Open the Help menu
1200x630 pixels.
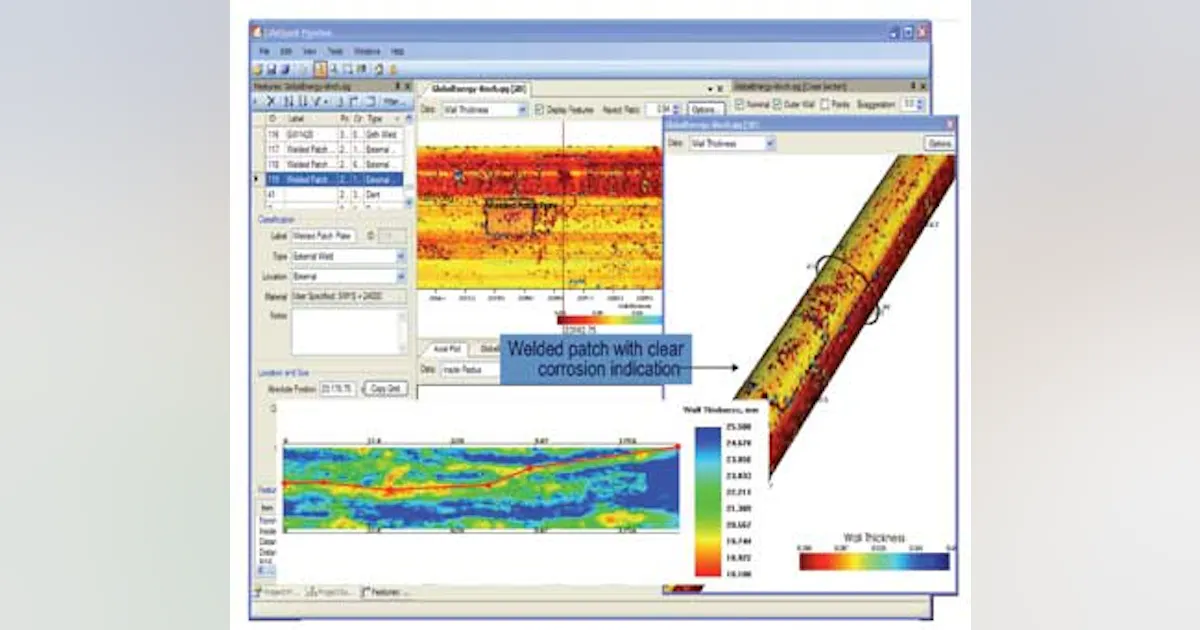[397, 51]
